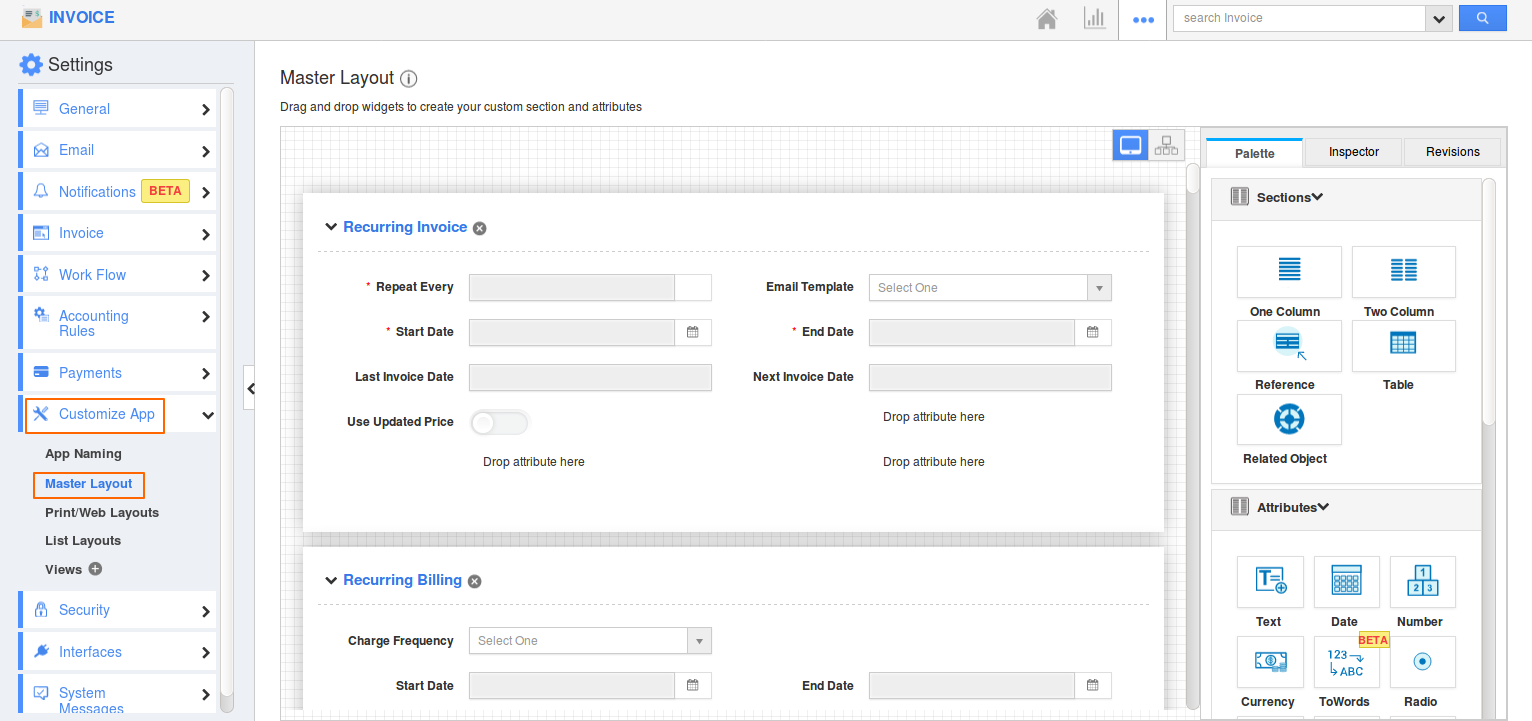The width and height of the screenshot is (1532, 721).
Task: Switch to the Revisions tab
Action: 1452,152
